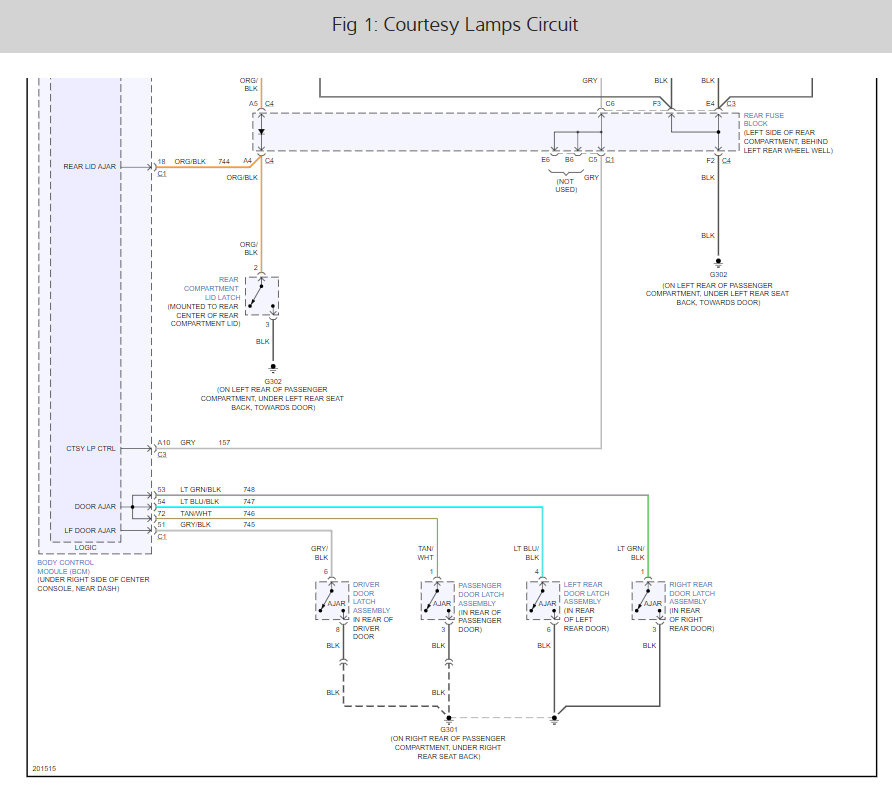Select the 'Fig 1: Courtesy Lamps Circuit' title
892x789 pixels.
coord(455,24)
